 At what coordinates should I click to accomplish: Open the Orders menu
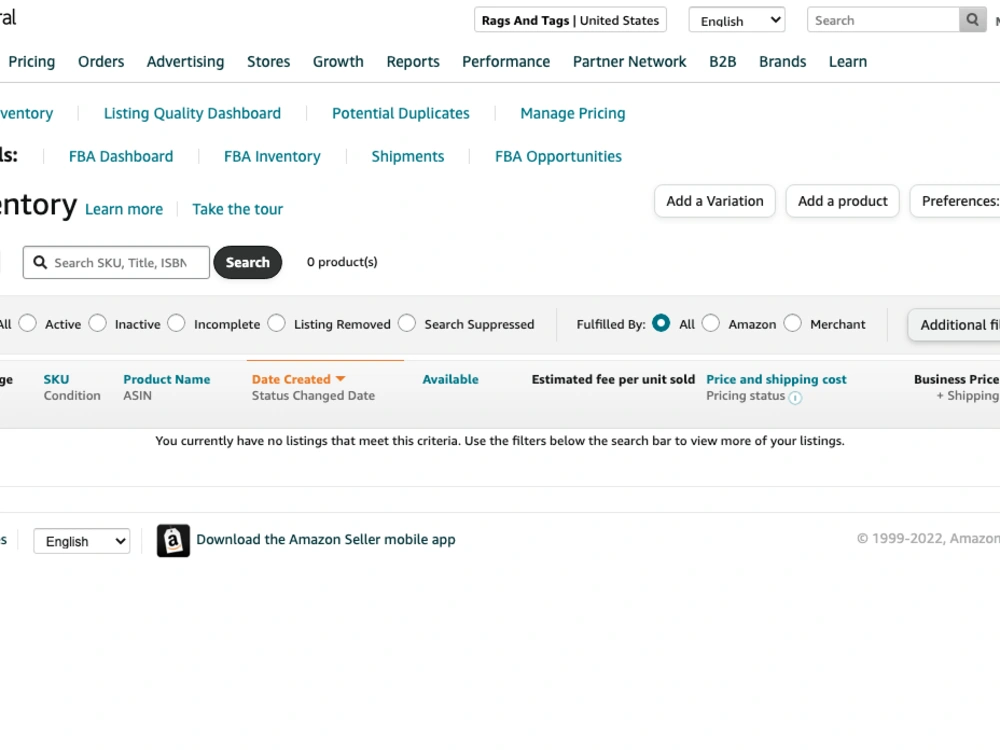[101, 61]
